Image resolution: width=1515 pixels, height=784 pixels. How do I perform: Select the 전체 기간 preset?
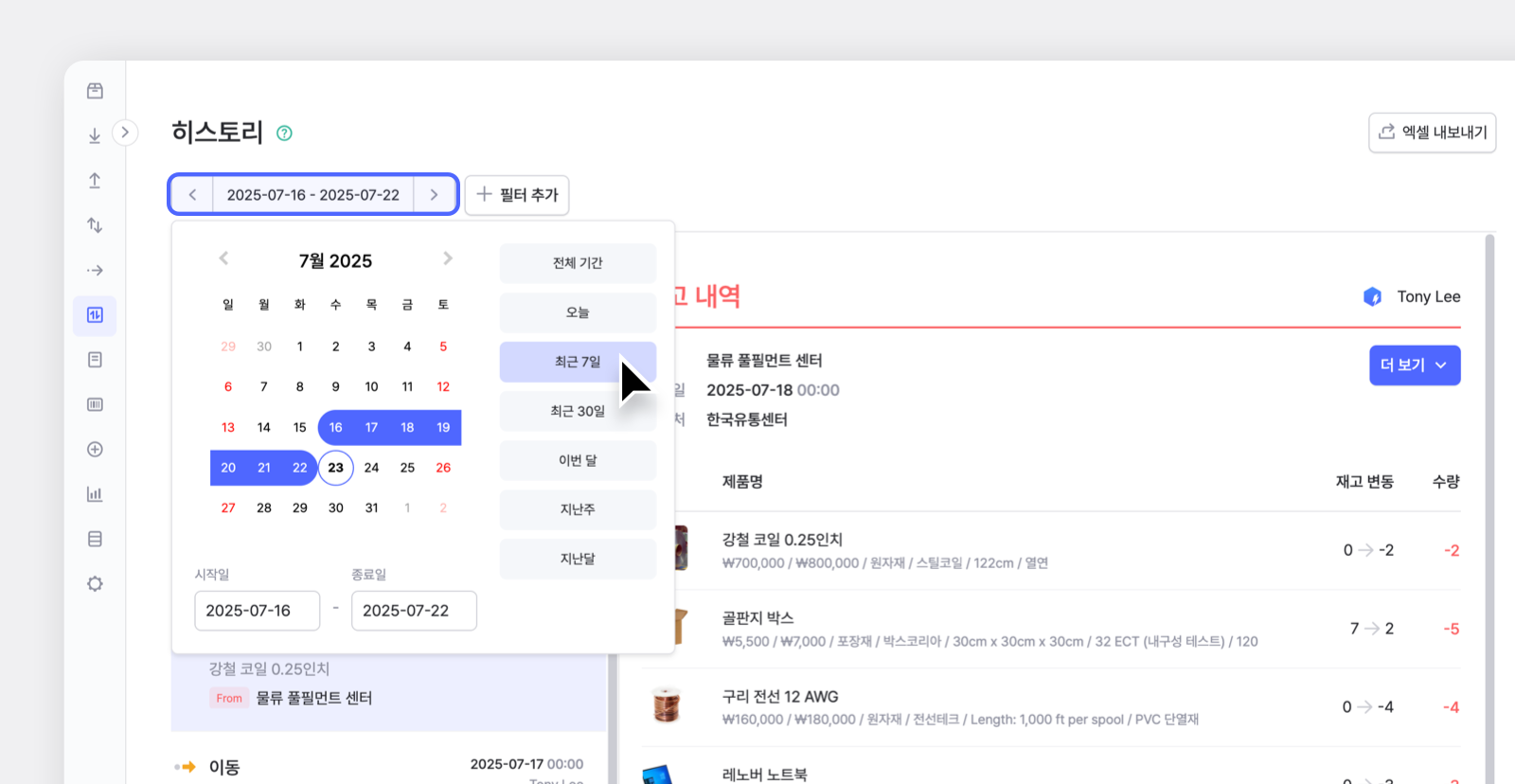coord(578,263)
